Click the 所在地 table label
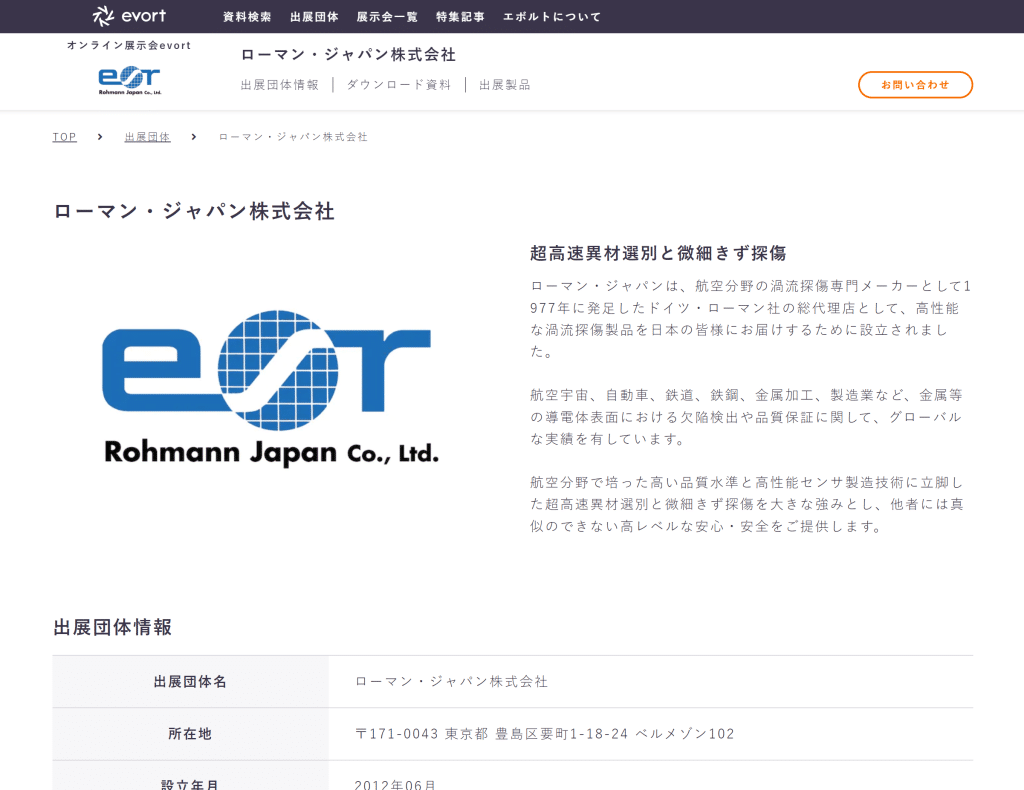Viewport: 1024px width, 790px height. pos(190,734)
